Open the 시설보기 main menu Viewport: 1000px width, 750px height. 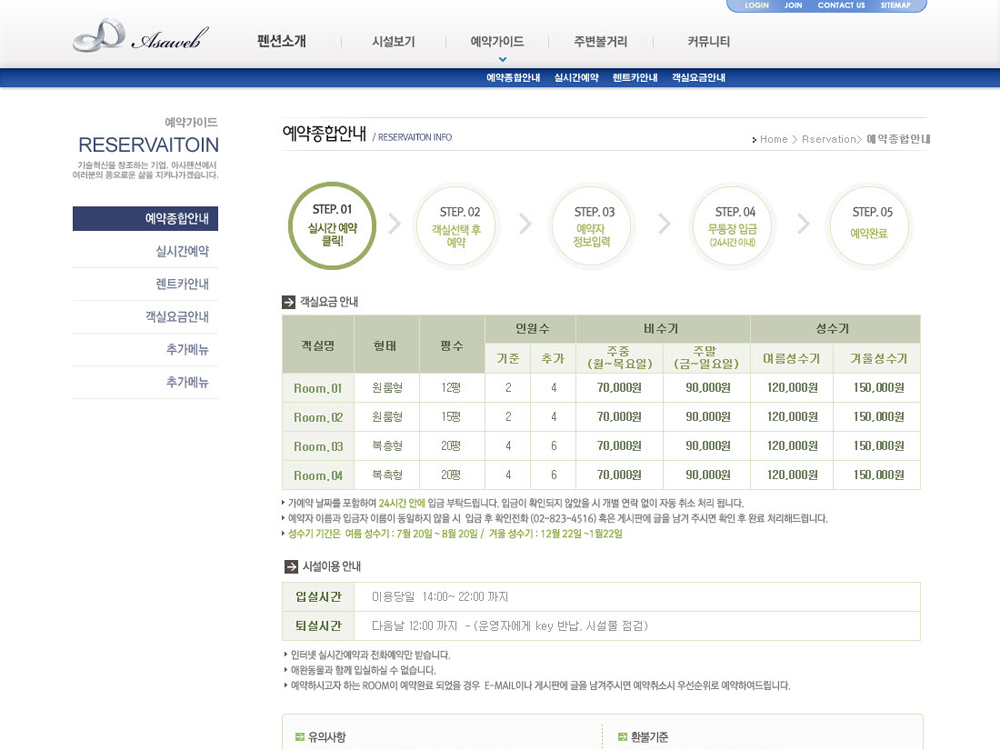point(393,42)
